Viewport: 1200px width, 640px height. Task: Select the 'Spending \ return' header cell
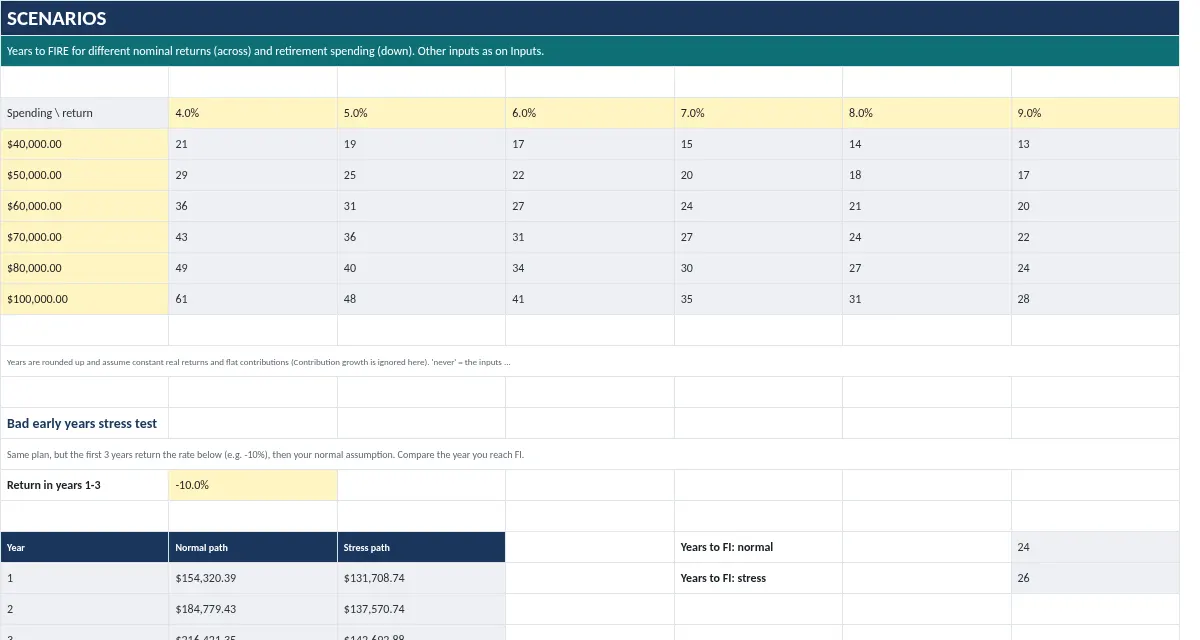(x=85, y=113)
